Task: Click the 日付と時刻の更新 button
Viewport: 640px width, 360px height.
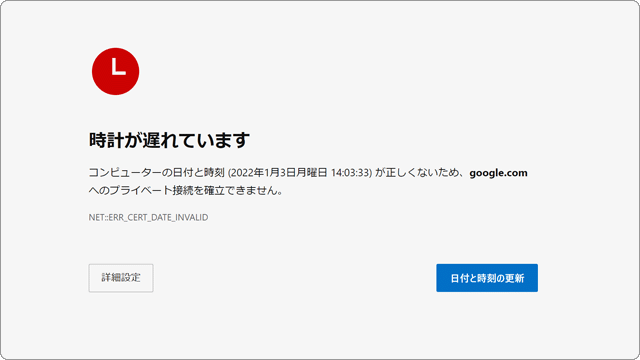Action: coord(487,278)
